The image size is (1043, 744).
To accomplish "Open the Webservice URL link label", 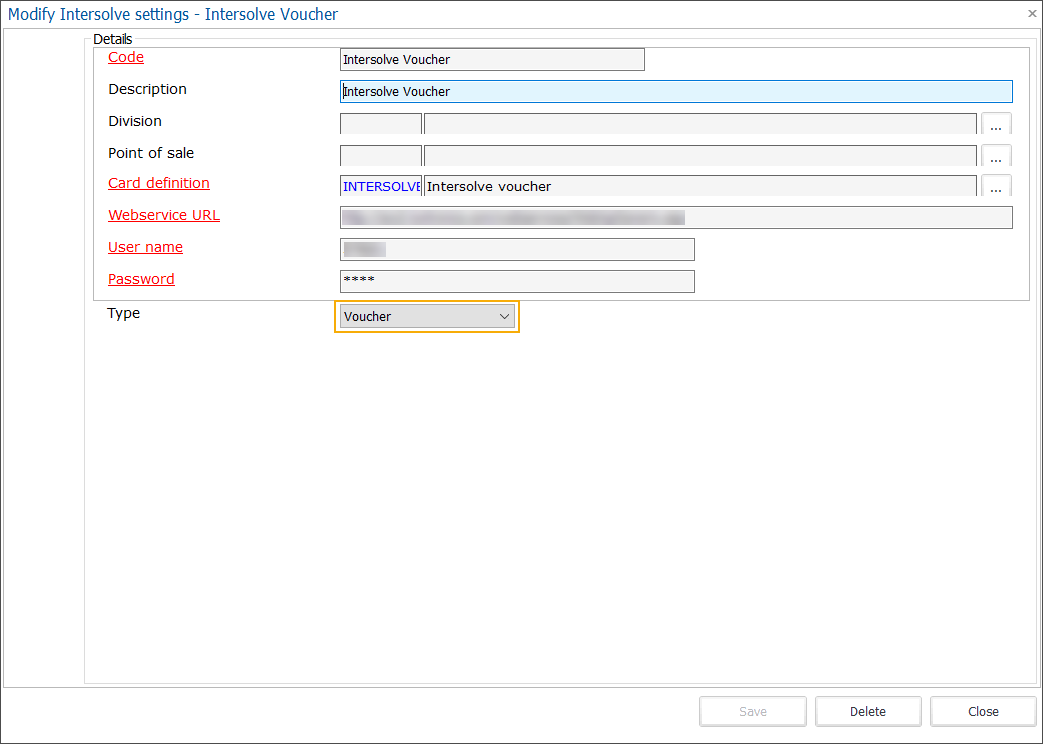I will pyautogui.click(x=163, y=215).
